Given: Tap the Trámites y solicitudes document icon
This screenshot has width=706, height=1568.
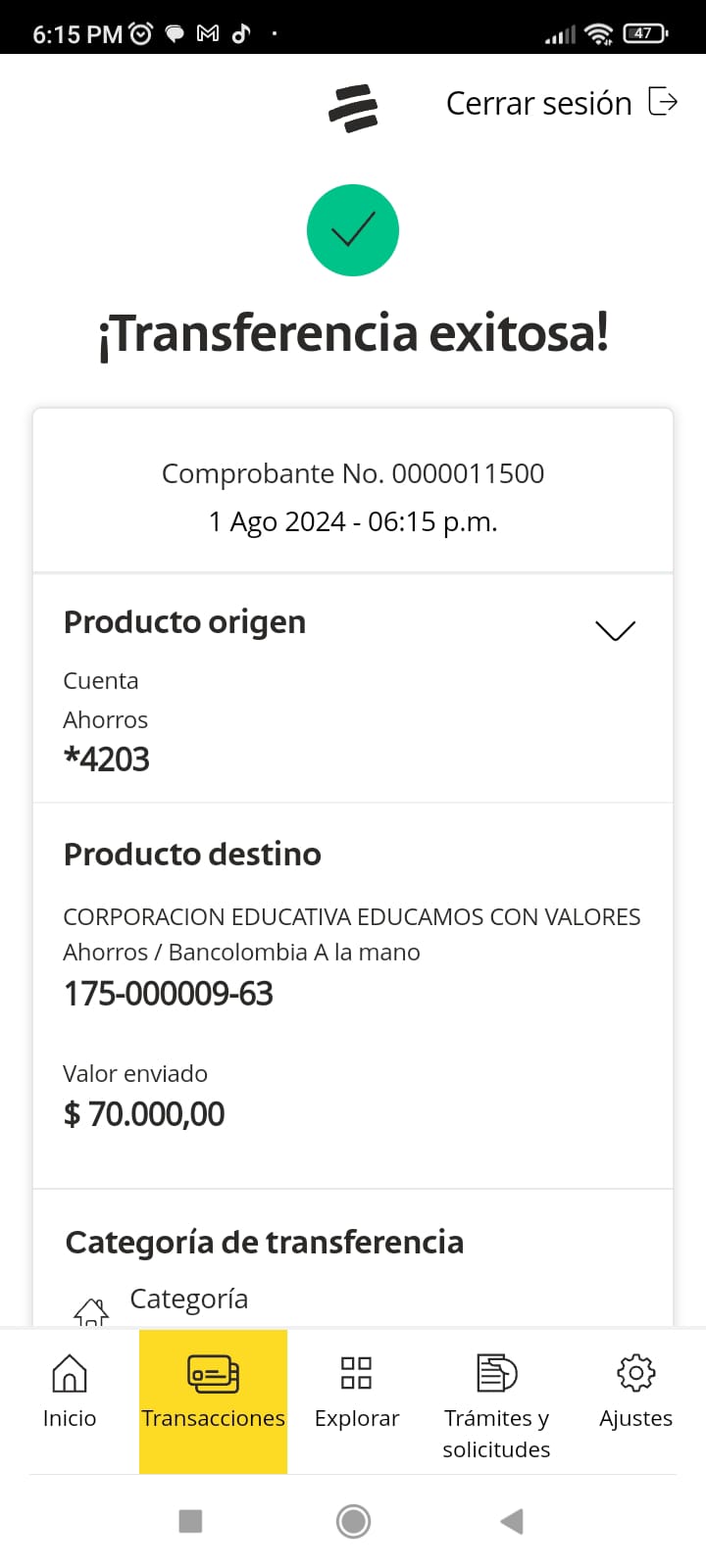Looking at the screenshot, I should point(496,1373).
